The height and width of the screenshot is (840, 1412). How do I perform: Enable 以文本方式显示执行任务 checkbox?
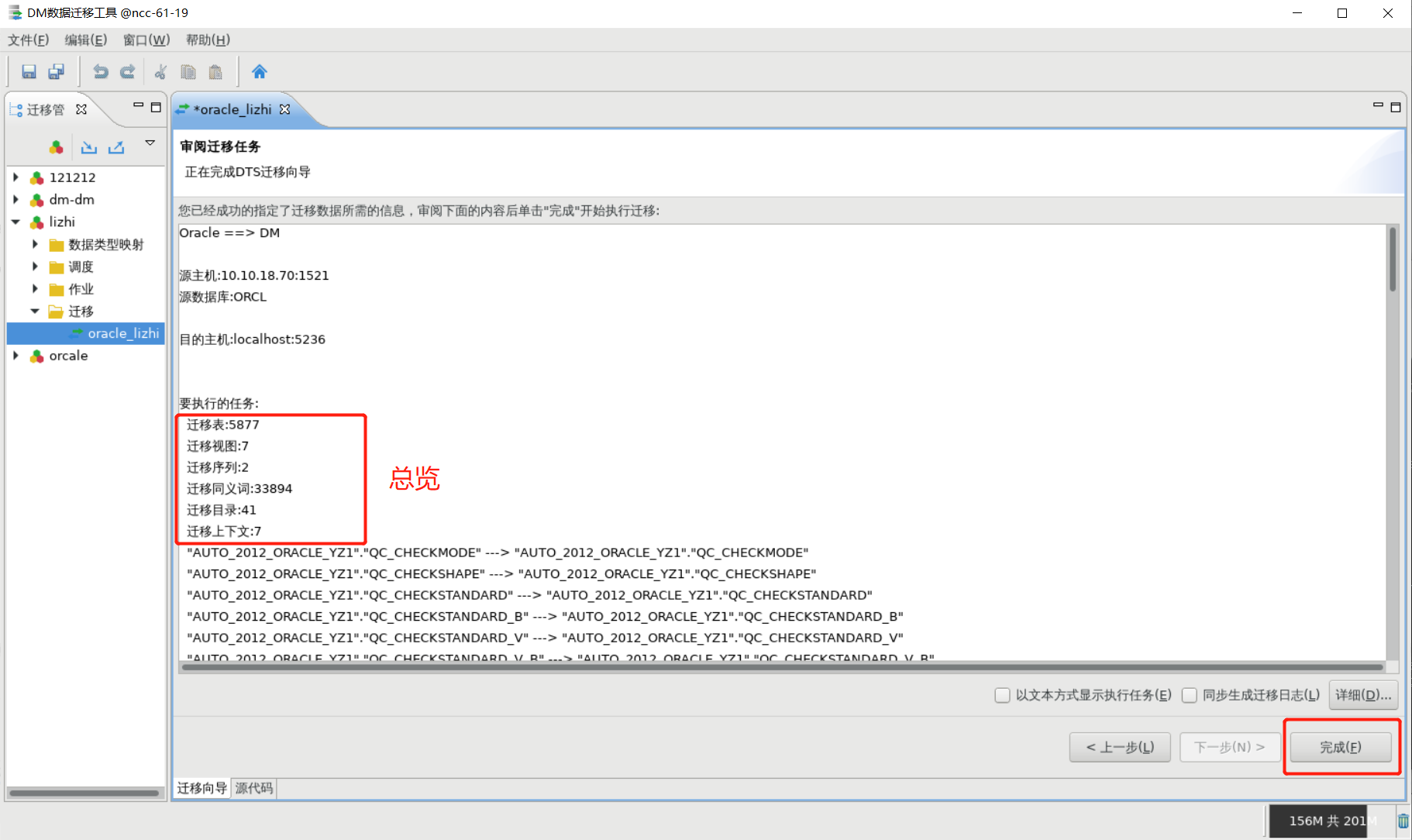pyautogui.click(x=1002, y=695)
